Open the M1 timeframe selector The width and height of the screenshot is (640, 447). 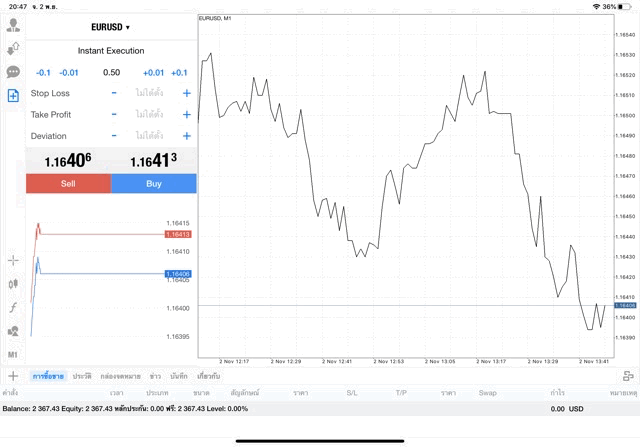(x=13, y=354)
